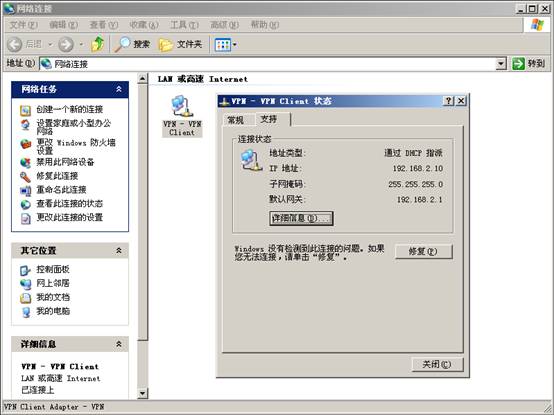Click the 修复(P) button in dialog
Screen dimensions: 554x415
click(x=423, y=251)
